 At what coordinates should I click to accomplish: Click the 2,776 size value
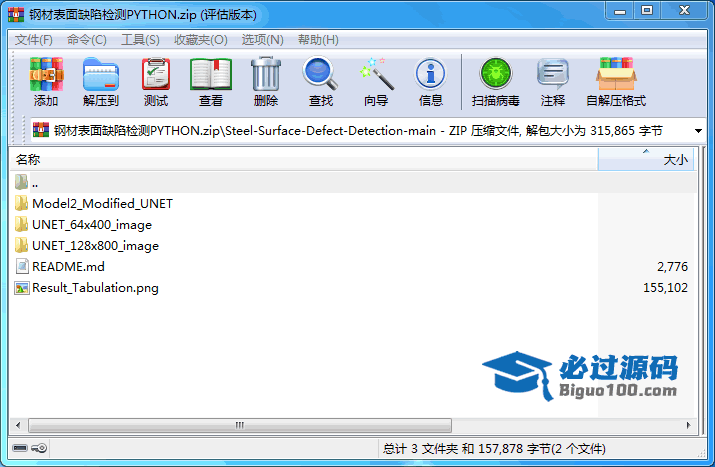(x=672, y=266)
